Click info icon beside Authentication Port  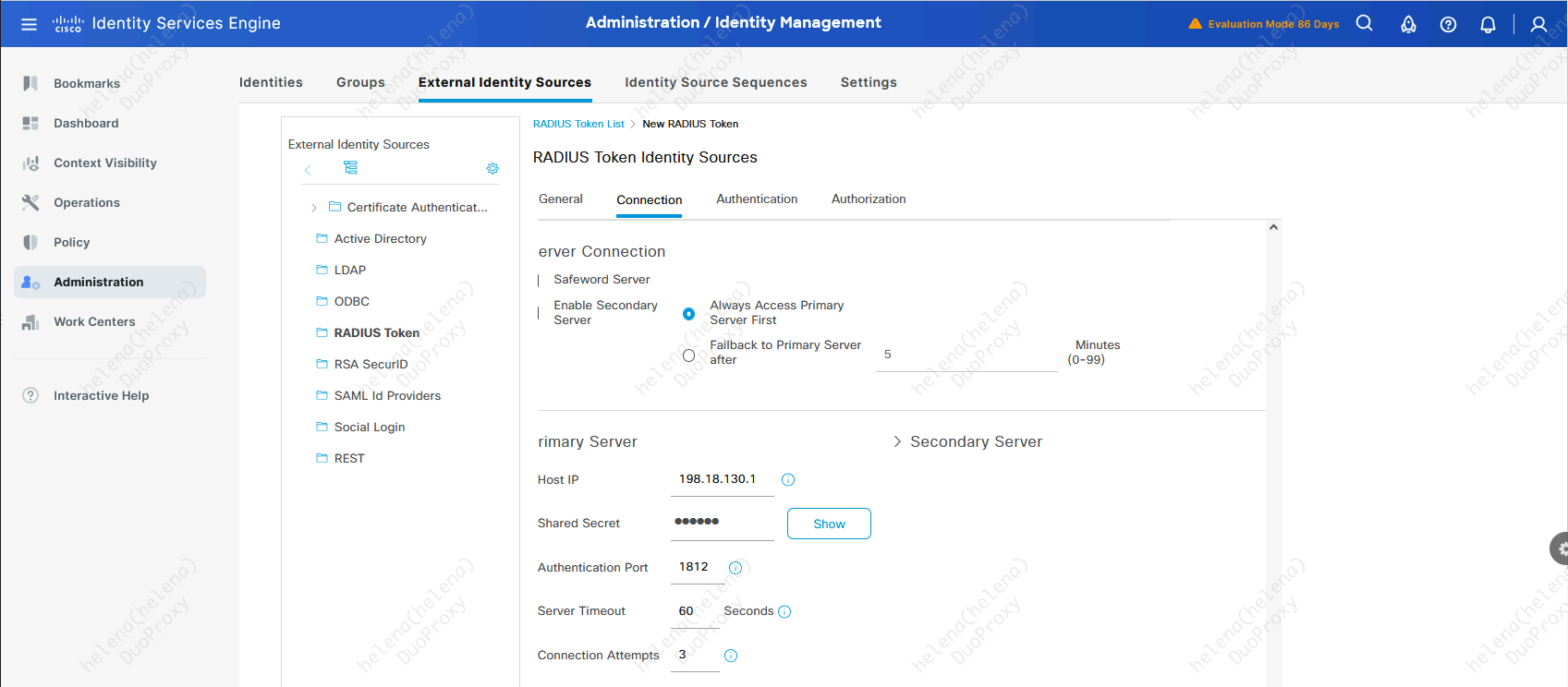(735, 568)
